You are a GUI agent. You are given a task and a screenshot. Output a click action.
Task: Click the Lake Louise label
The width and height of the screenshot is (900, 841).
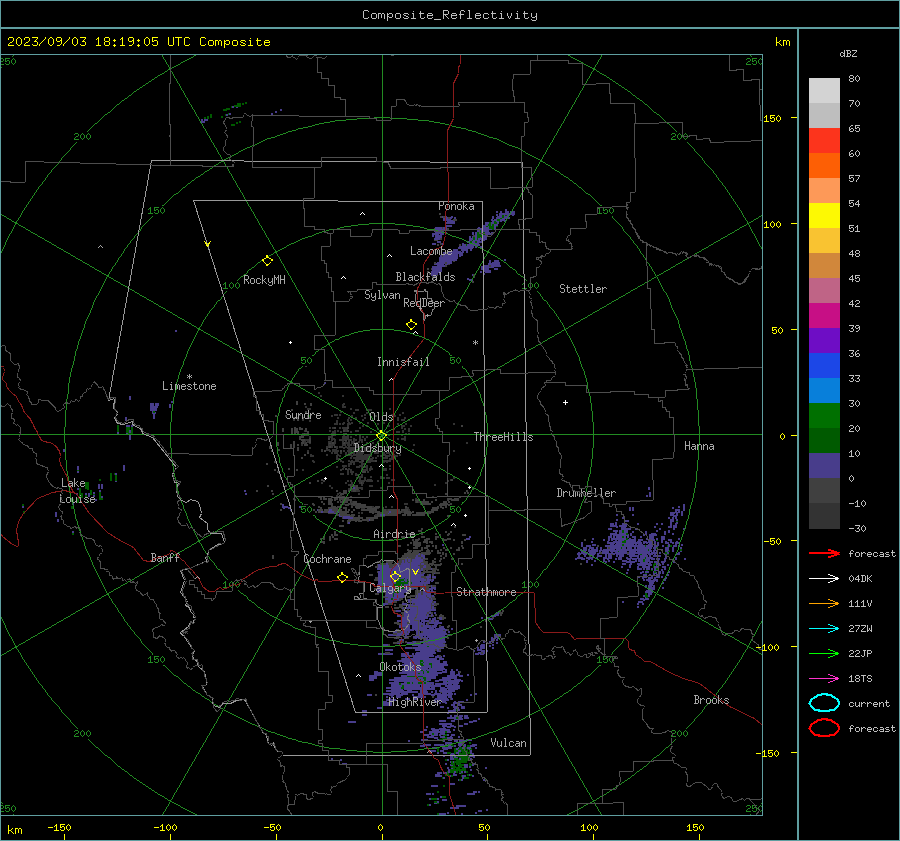click(77, 491)
